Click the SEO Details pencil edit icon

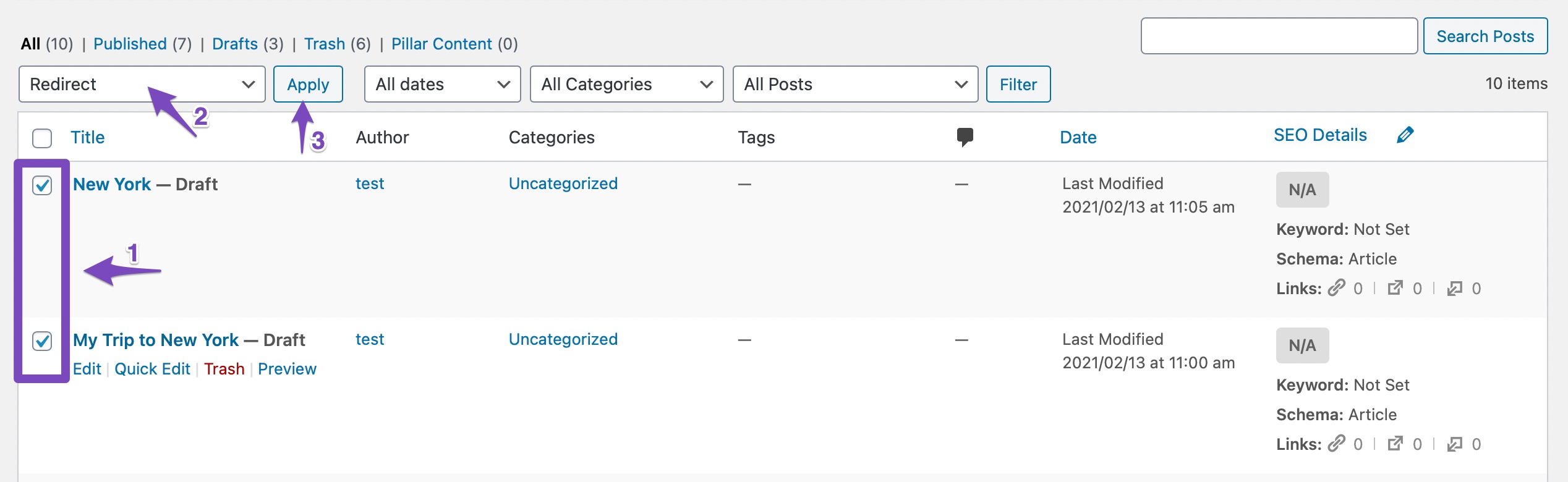coord(1405,135)
